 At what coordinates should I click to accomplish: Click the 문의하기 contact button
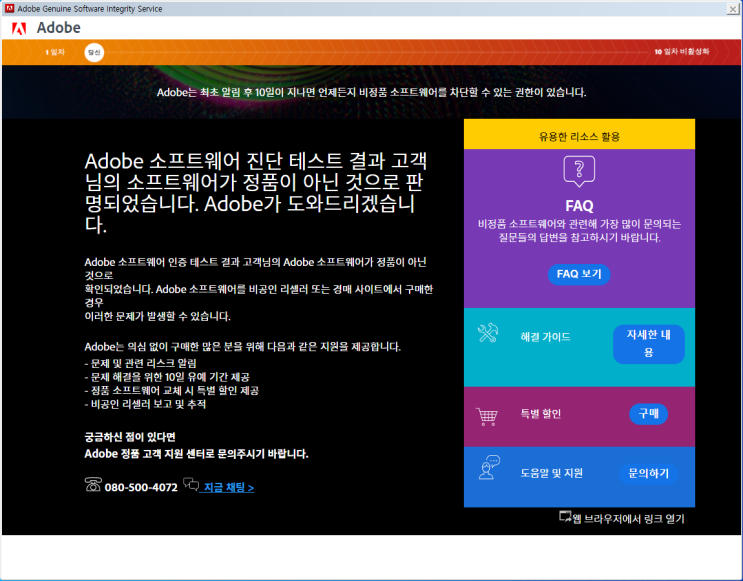(x=649, y=473)
